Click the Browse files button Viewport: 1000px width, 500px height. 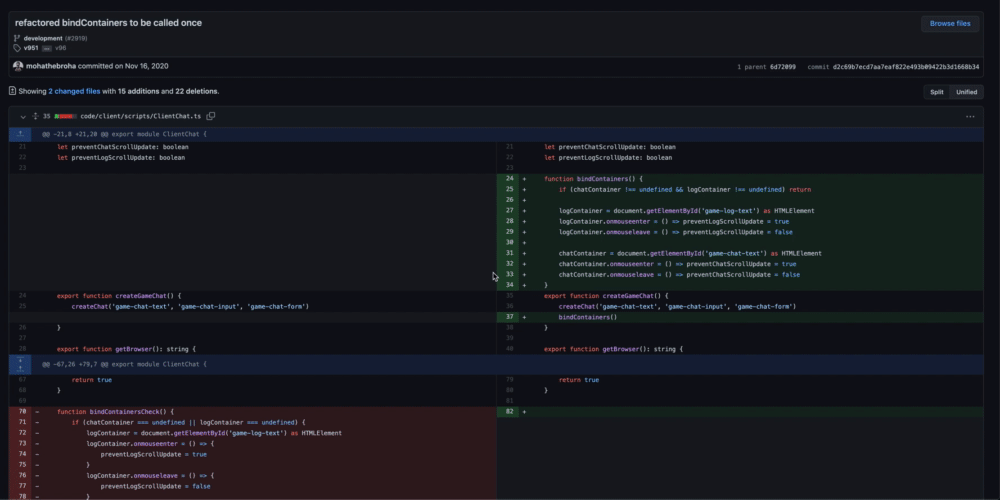click(950, 24)
